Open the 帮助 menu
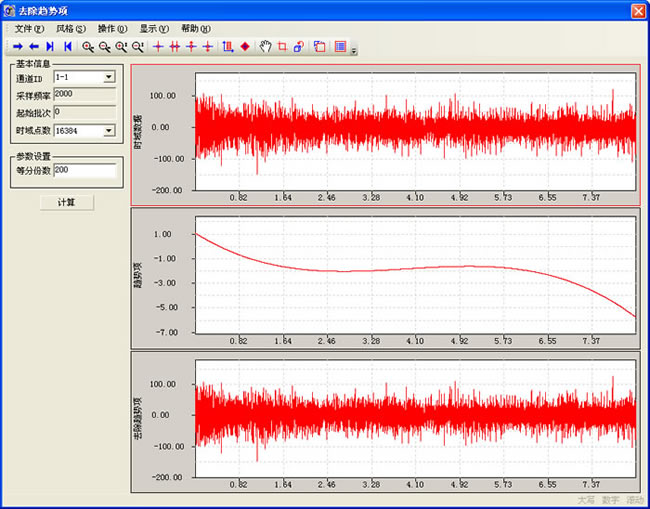650x509 pixels. pyautogui.click(x=196, y=28)
